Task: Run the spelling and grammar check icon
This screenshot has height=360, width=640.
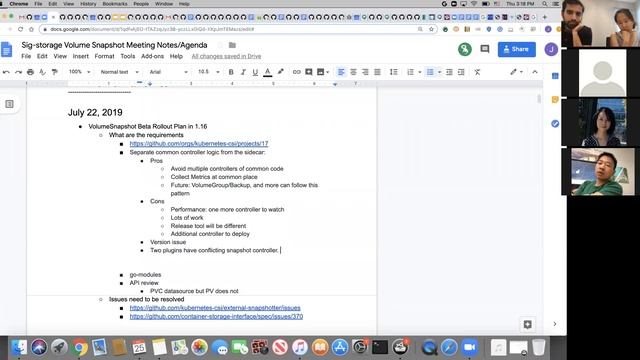Action: tap(42, 72)
